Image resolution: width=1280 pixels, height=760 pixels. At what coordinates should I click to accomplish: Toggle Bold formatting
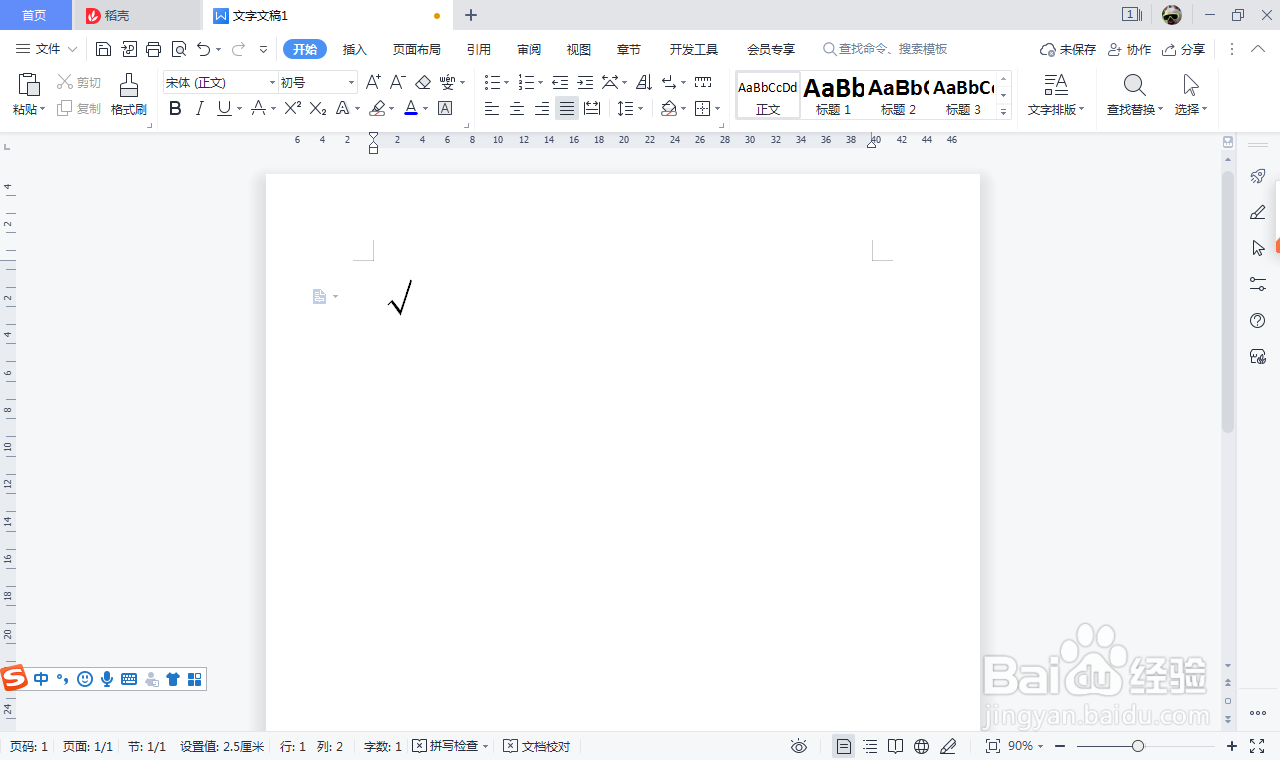pyautogui.click(x=175, y=108)
